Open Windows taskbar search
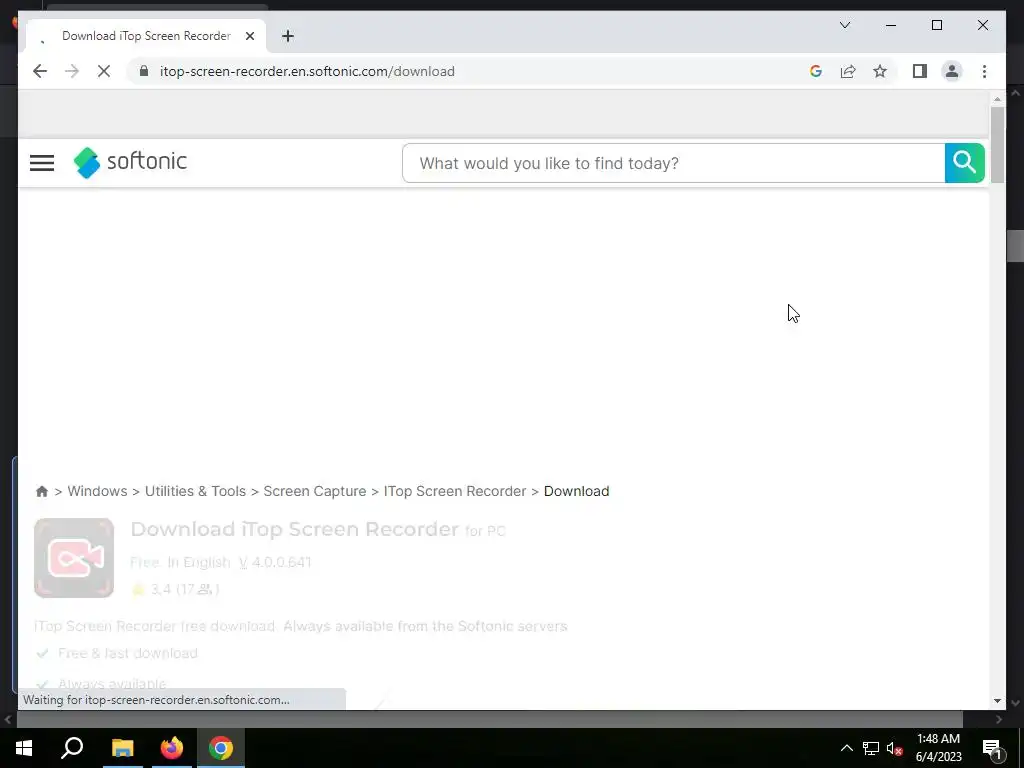This screenshot has width=1024, height=768. [x=72, y=748]
